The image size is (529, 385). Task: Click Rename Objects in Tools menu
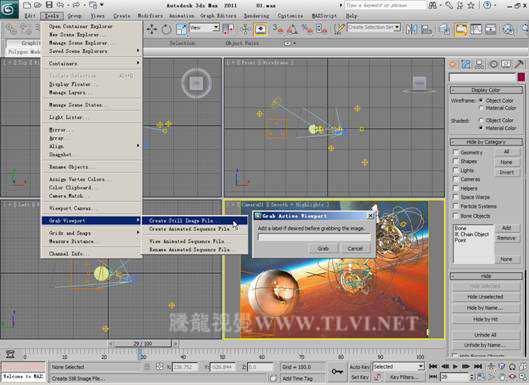[x=91, y=167]
